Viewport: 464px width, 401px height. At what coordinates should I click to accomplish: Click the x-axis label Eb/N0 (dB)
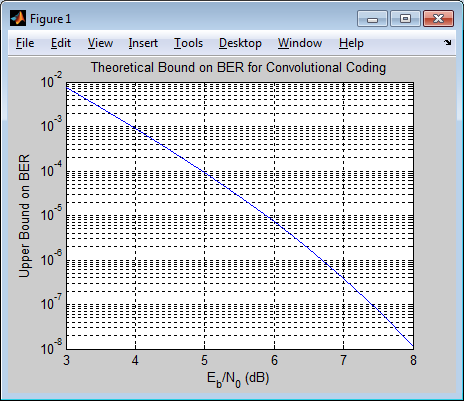(238, 379)
